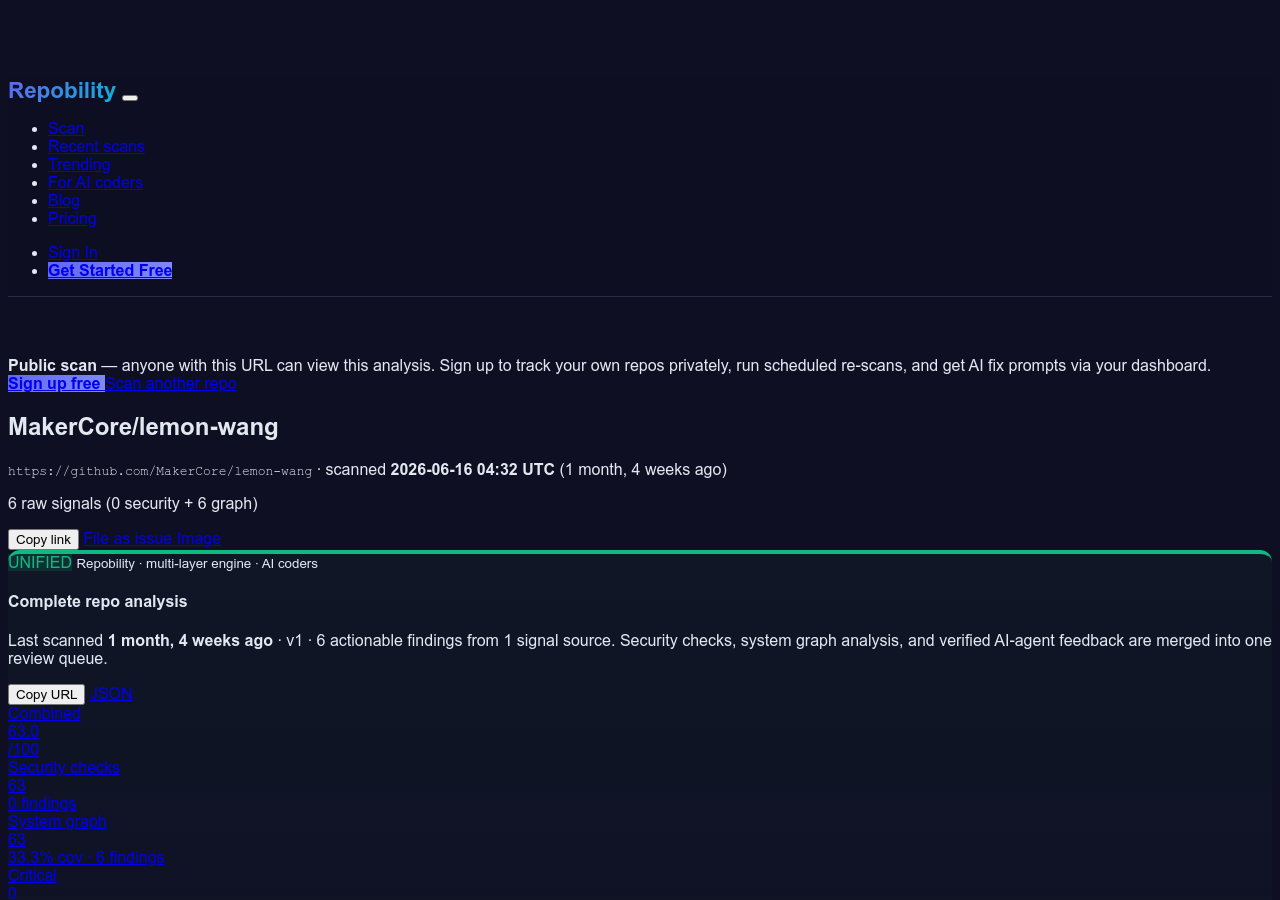Screen dimensions: 1280x900
Task: Click the Copy URL button
Action: [46, 694]
